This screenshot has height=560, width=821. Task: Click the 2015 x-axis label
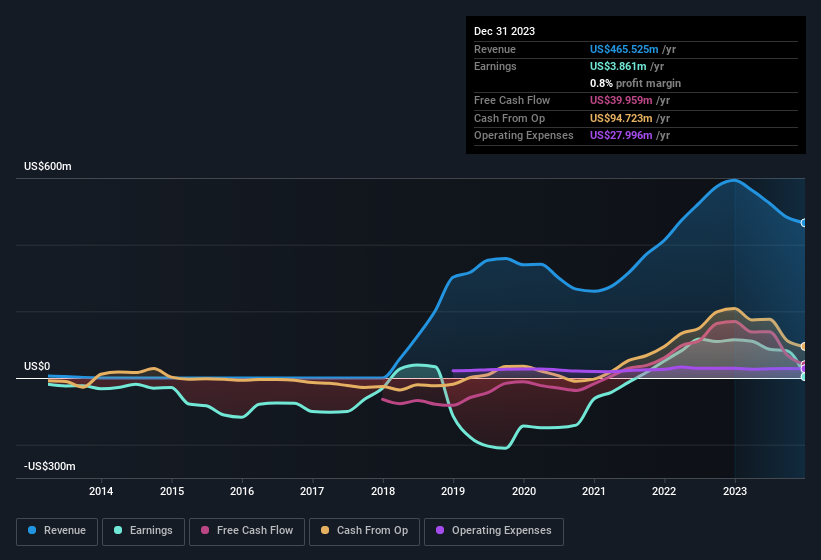point(172,491)
